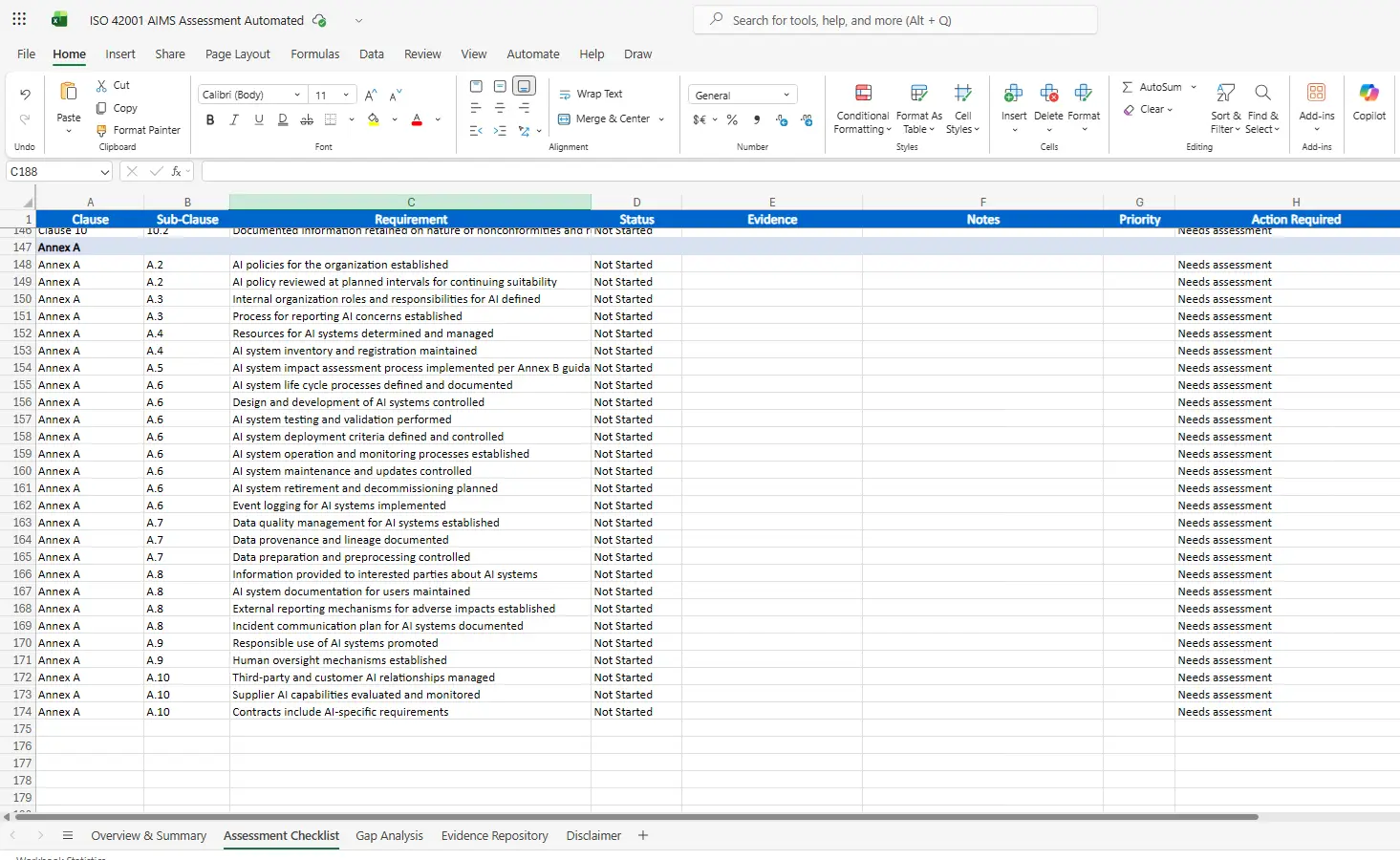The height and width of the screenshot is (860, 1400).
Task: Open the Calibri font name dropdown
Action: click(297, 95)
